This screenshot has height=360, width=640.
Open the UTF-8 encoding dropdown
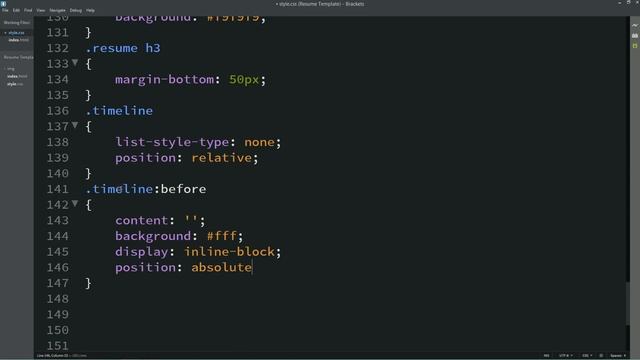click(565, 356)
